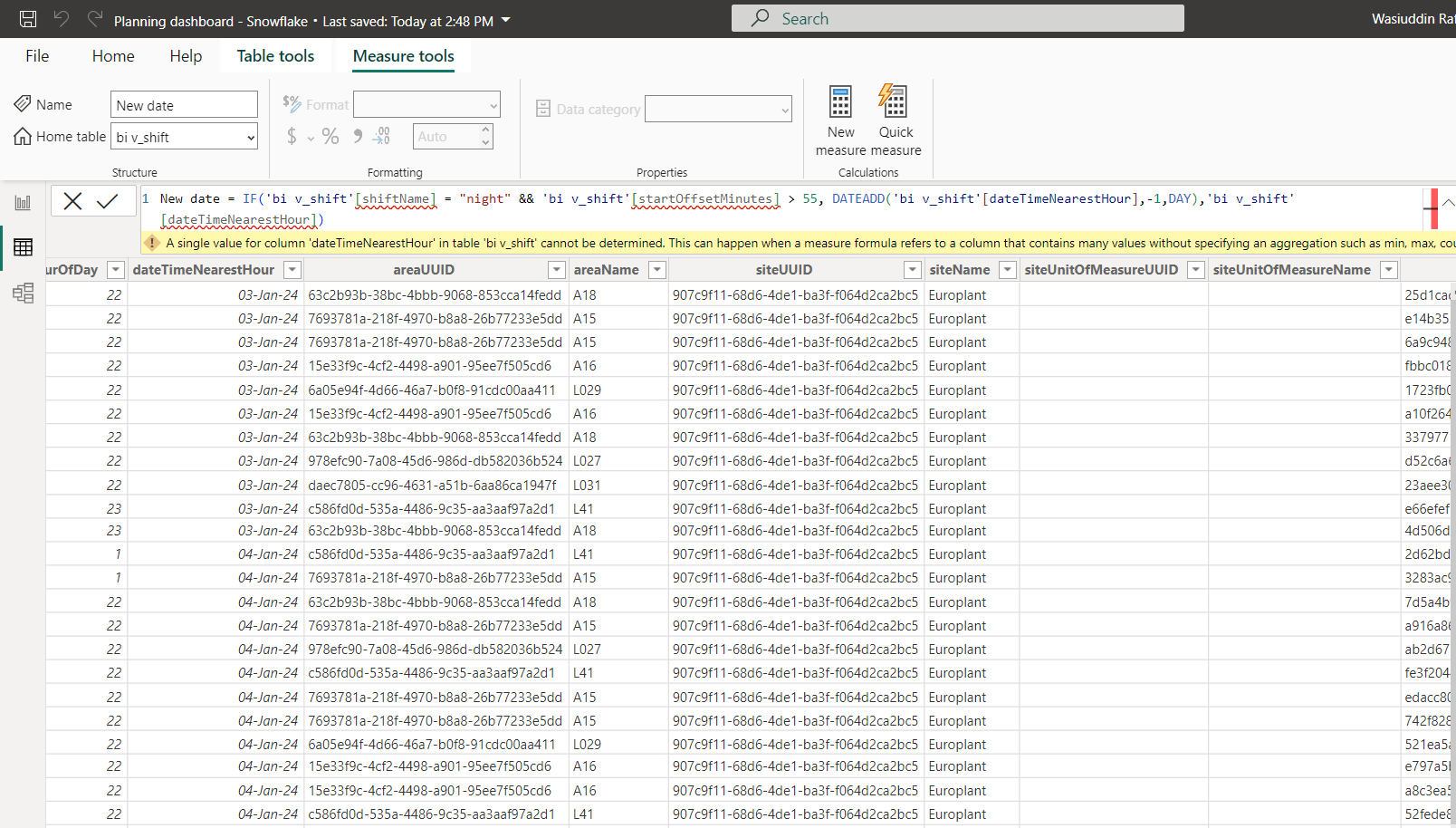Switch to the Table tools tab
This screenshot has height=828, width=1456.
[x=275, y=56]
